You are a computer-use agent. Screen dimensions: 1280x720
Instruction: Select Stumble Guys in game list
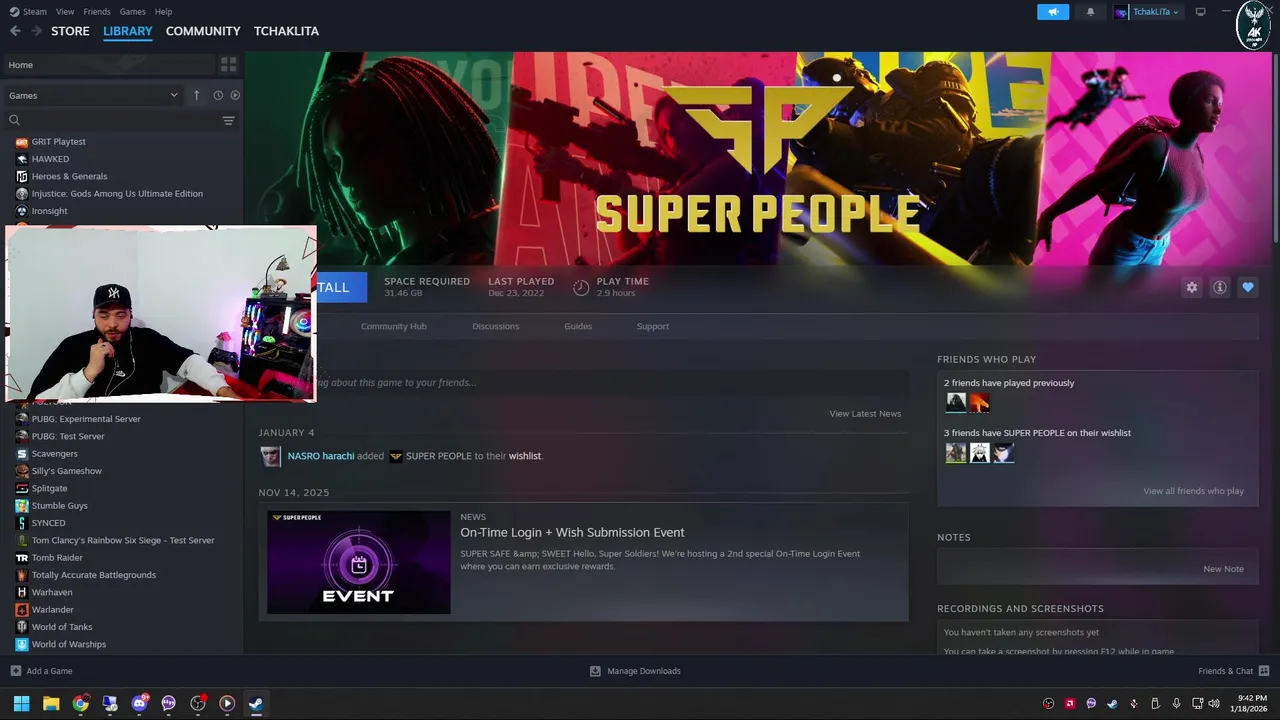click(59, 506)
